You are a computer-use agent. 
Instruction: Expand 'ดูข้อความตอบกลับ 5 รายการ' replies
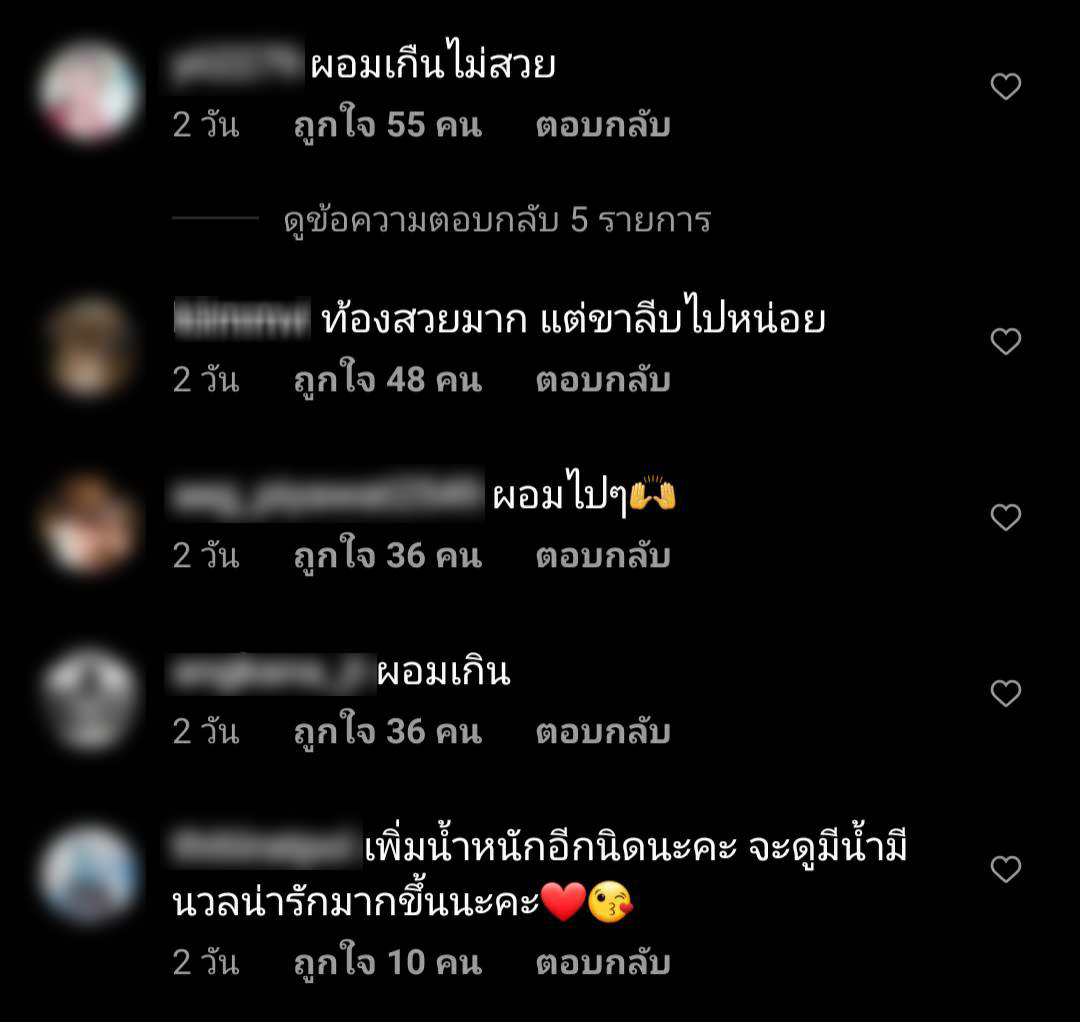497,220
